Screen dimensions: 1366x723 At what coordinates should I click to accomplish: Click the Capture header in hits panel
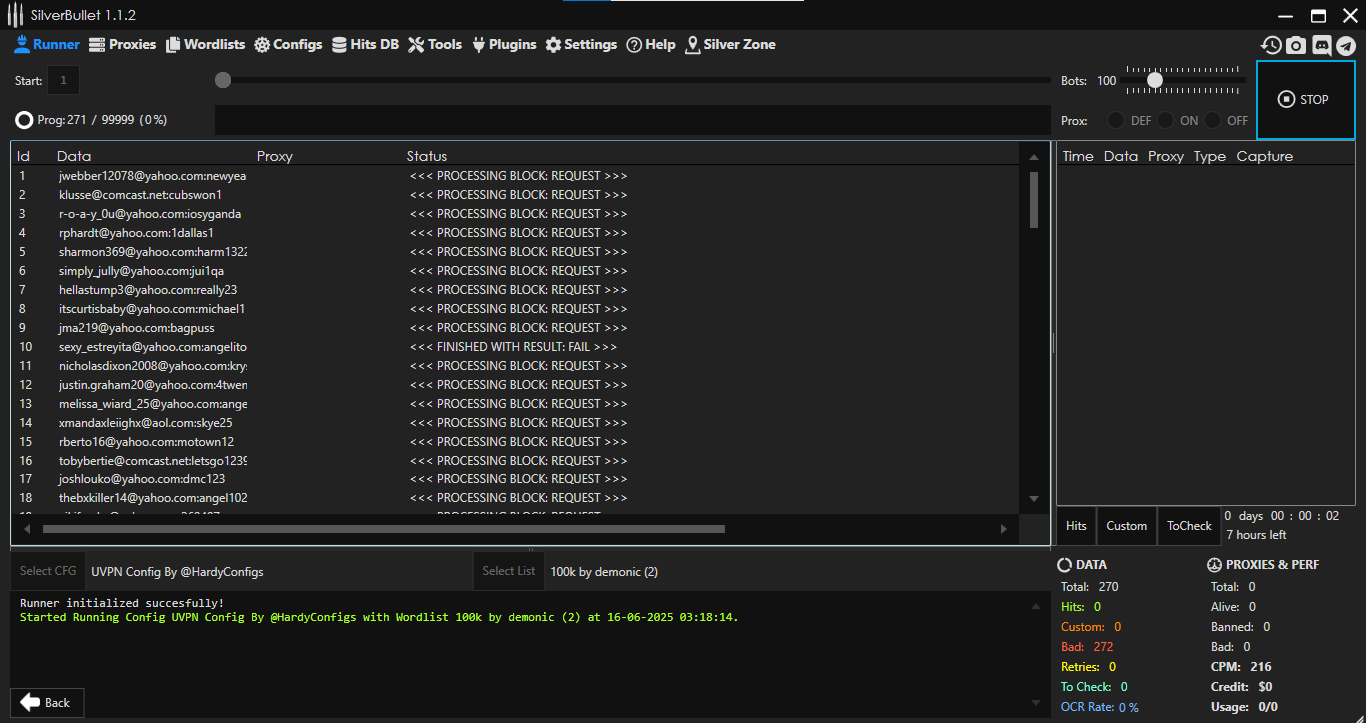(x=1265, y=156)
